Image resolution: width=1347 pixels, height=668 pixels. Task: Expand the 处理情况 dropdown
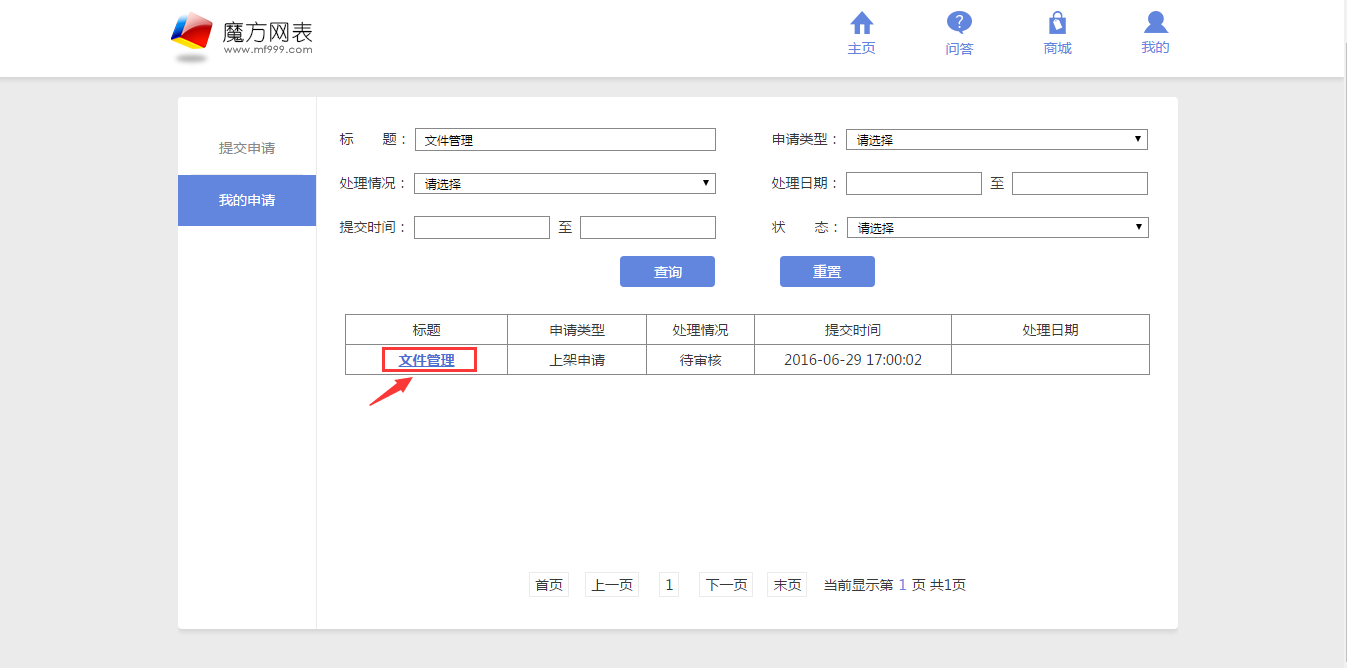[x=565, y=184]
